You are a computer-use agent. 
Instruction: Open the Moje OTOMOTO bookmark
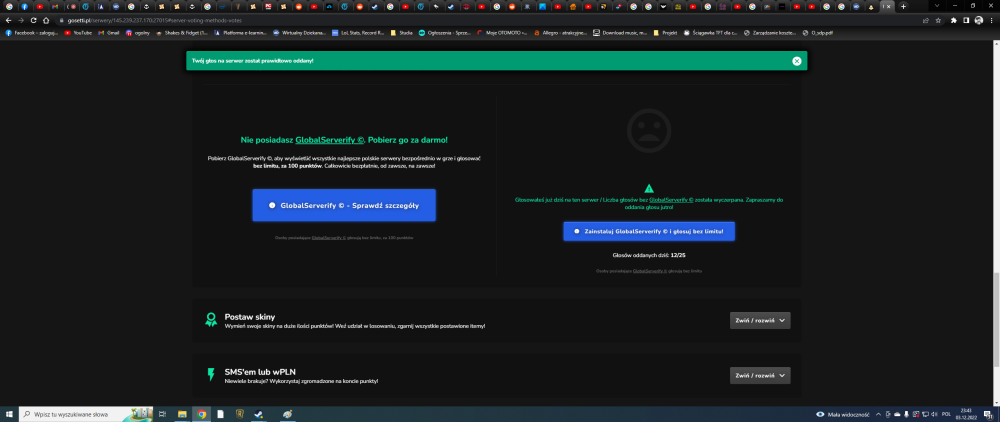coord(503,32)
